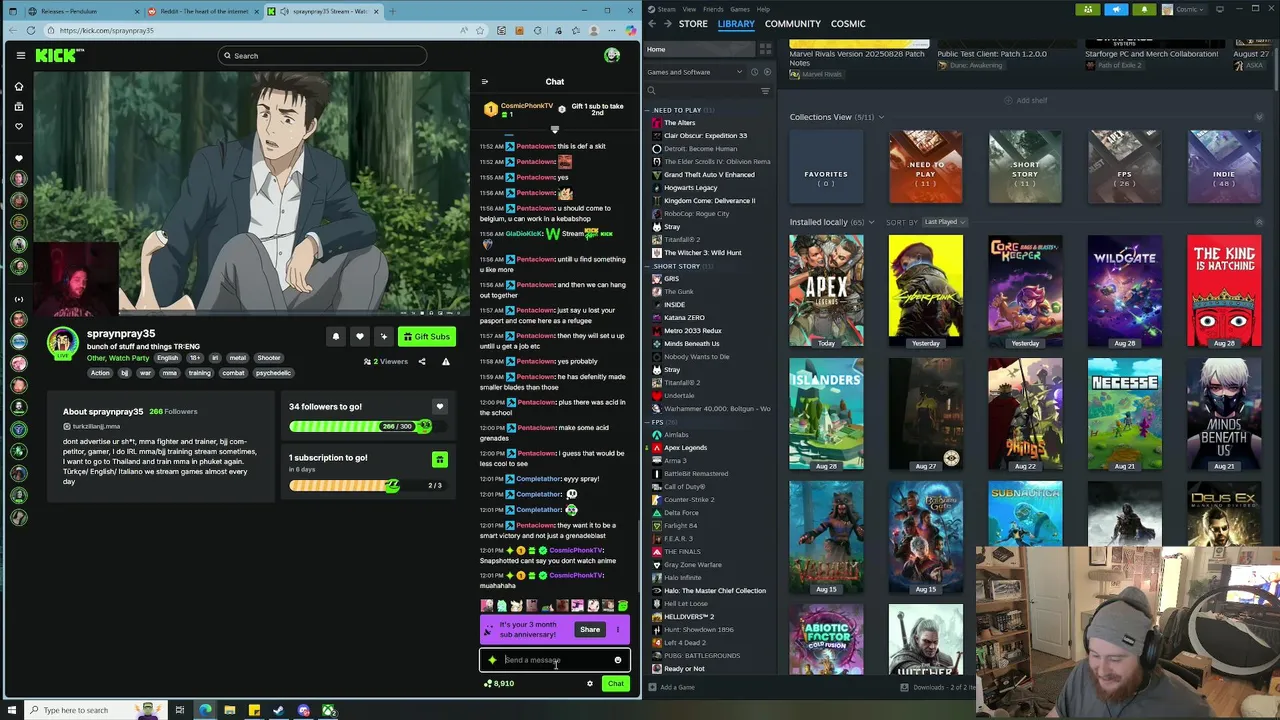The width and height of the screenshot is (1280, 720).
Task: Collapse the FPS category in Steam list
Action: click(649, 422)
